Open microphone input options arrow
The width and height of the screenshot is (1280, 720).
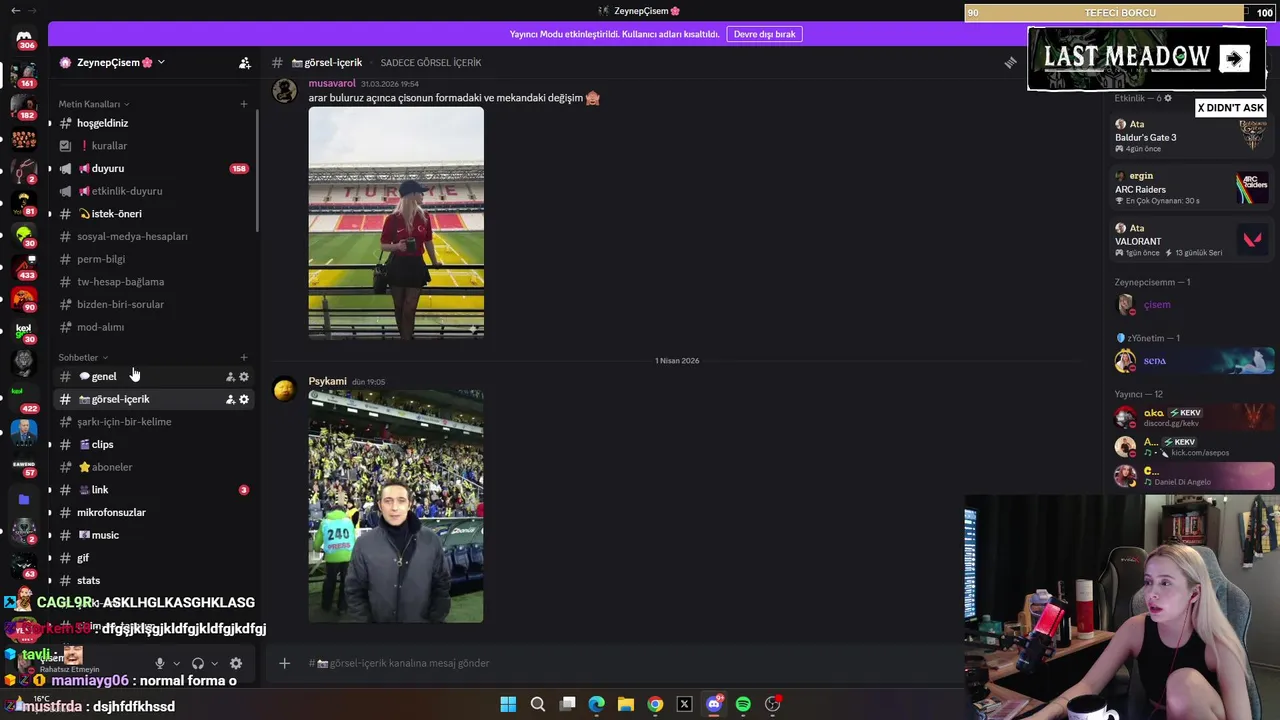click(x=177, y=663)
